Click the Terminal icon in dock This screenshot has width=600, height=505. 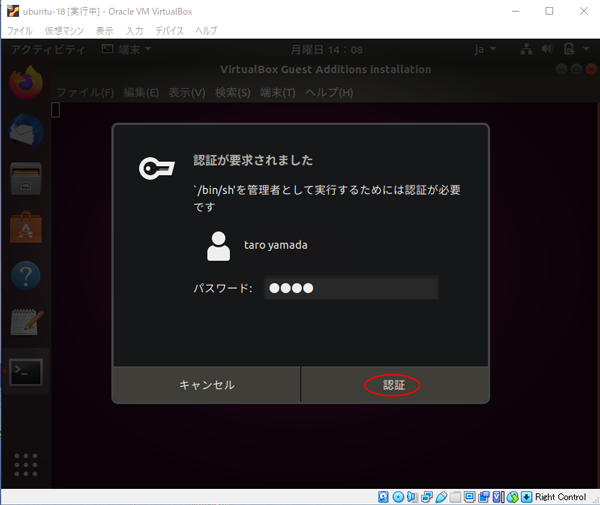[x=26, y=371]
